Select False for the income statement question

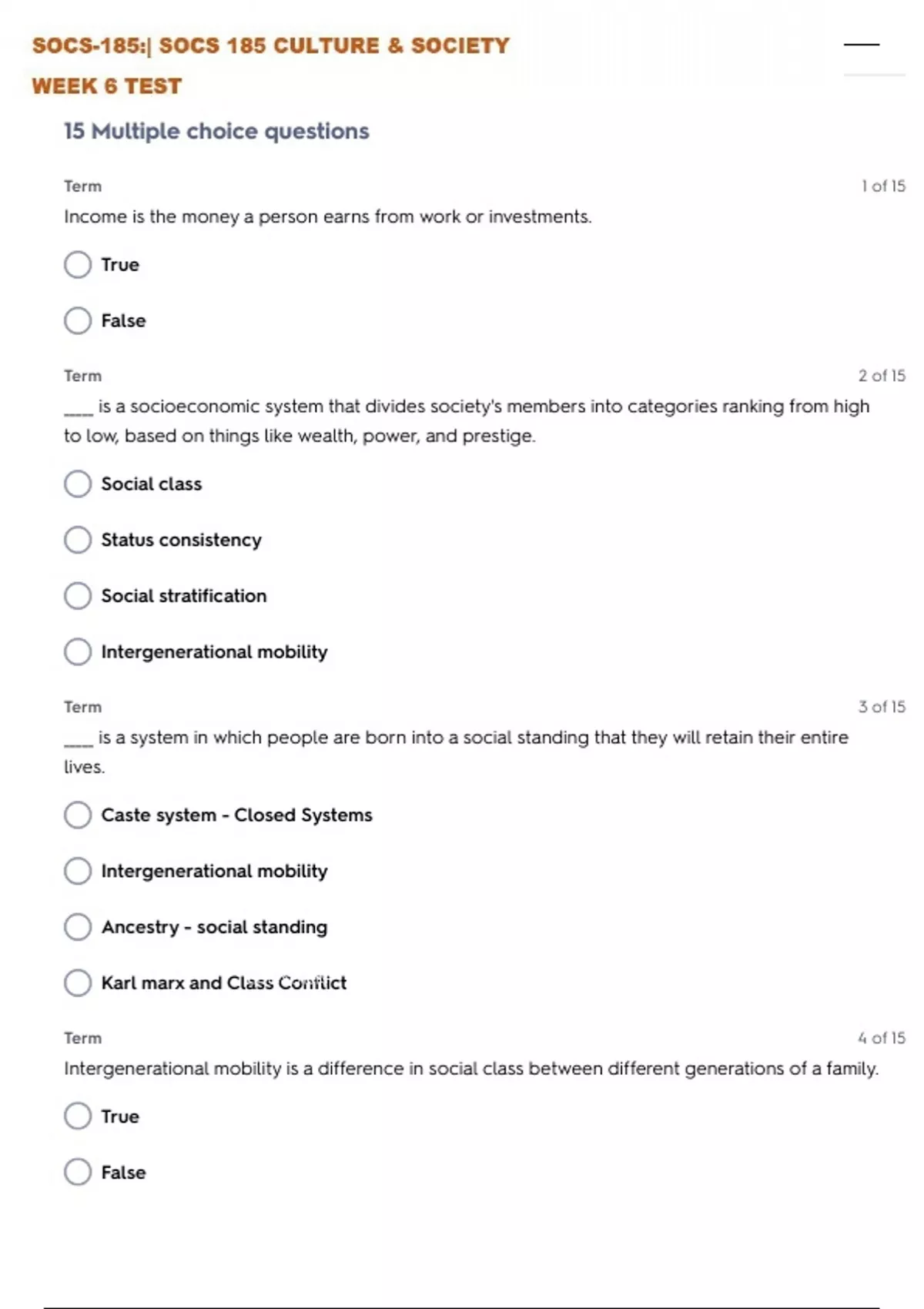click(78, 320)
